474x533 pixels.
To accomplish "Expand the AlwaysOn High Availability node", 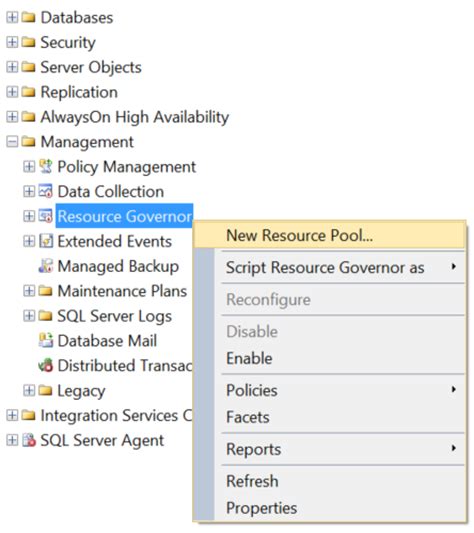I will 12,117.
